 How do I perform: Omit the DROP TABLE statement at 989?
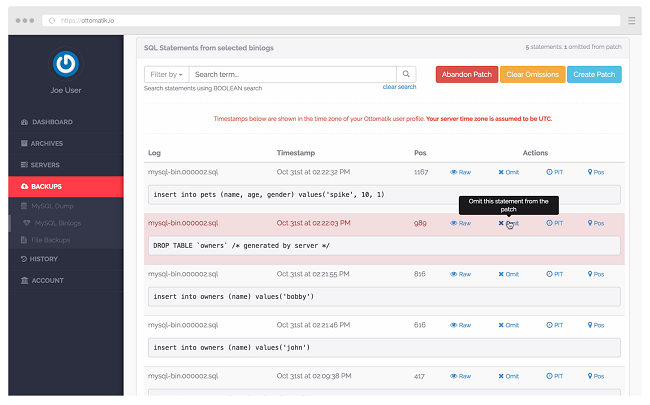click(509, 223)
